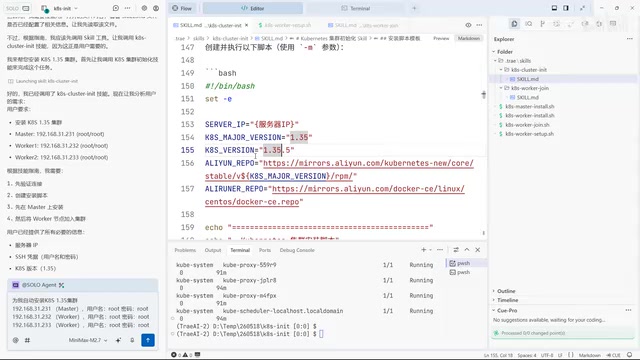
Task: Create new terminal with plus icon
Action: pyautogui.click(x=424, y=250)
